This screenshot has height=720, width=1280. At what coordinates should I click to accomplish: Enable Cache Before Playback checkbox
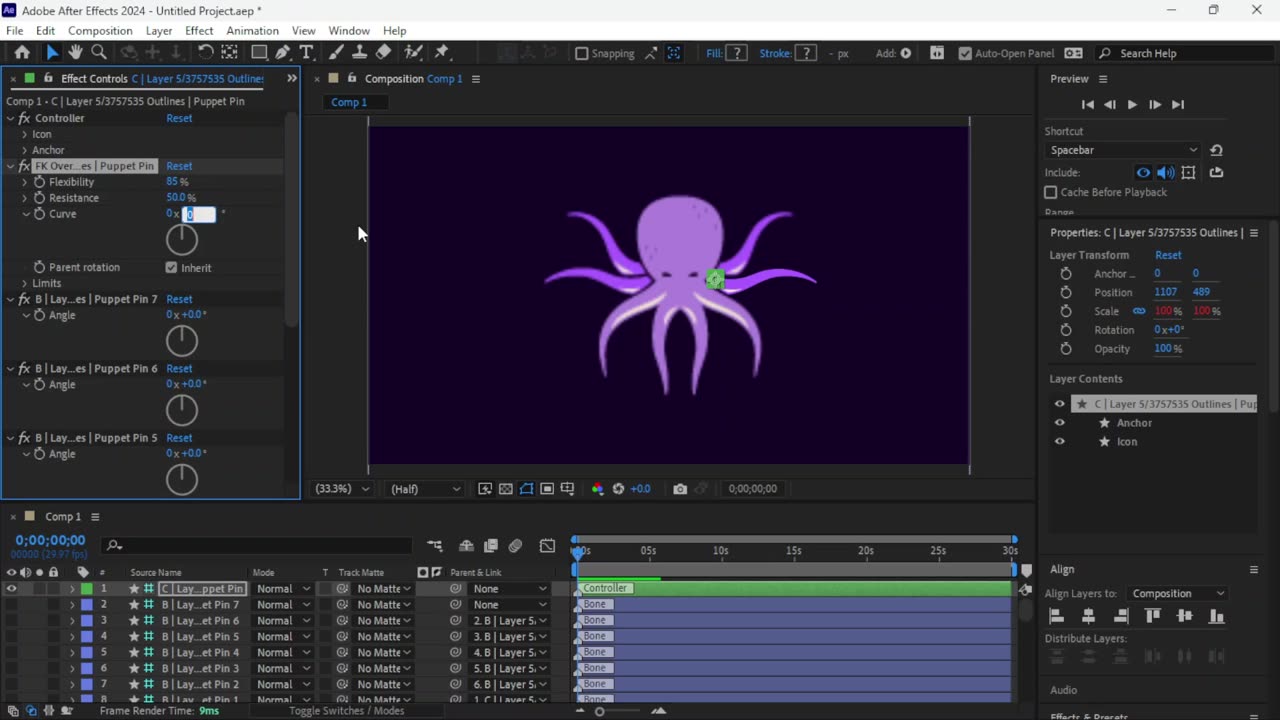1051,192
